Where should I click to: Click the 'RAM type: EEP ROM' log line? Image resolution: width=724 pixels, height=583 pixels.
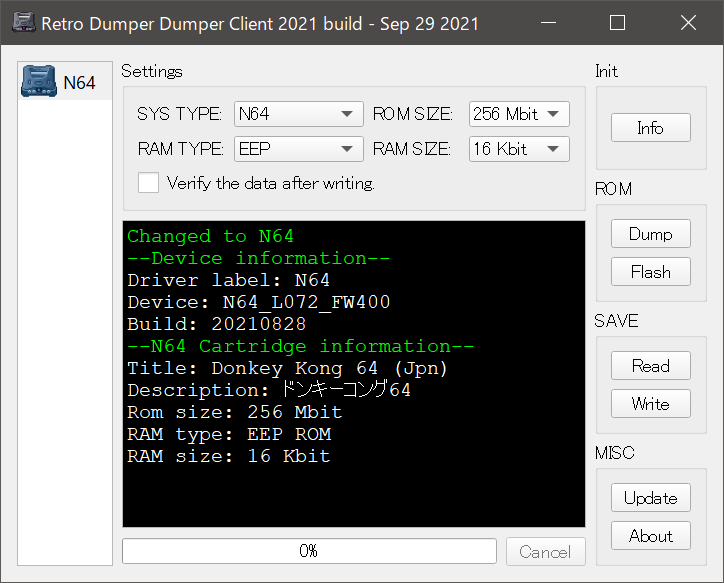click(x=229, y=434)
